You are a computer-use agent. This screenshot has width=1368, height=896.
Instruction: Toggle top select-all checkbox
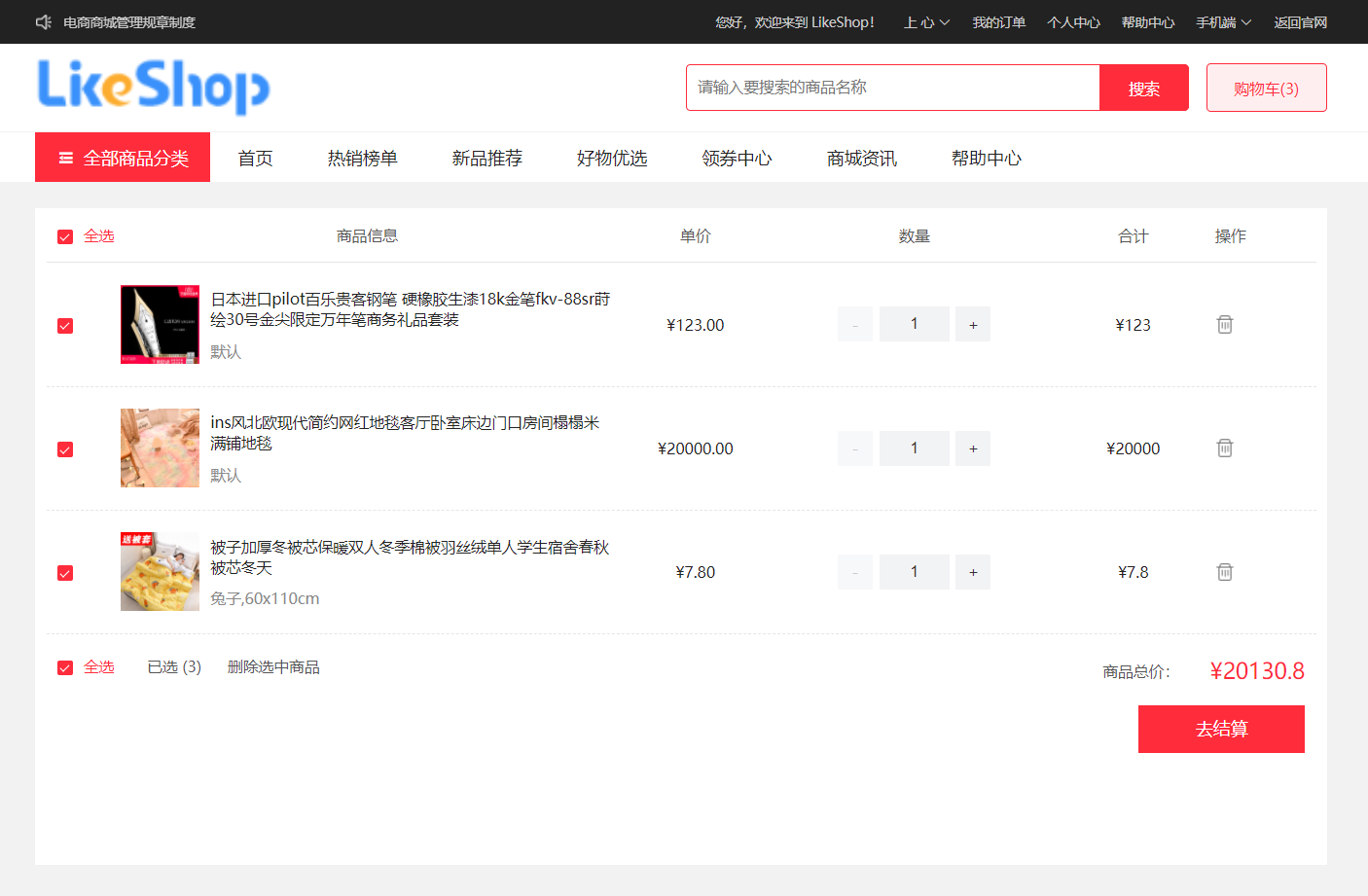(x=65, y=236)
